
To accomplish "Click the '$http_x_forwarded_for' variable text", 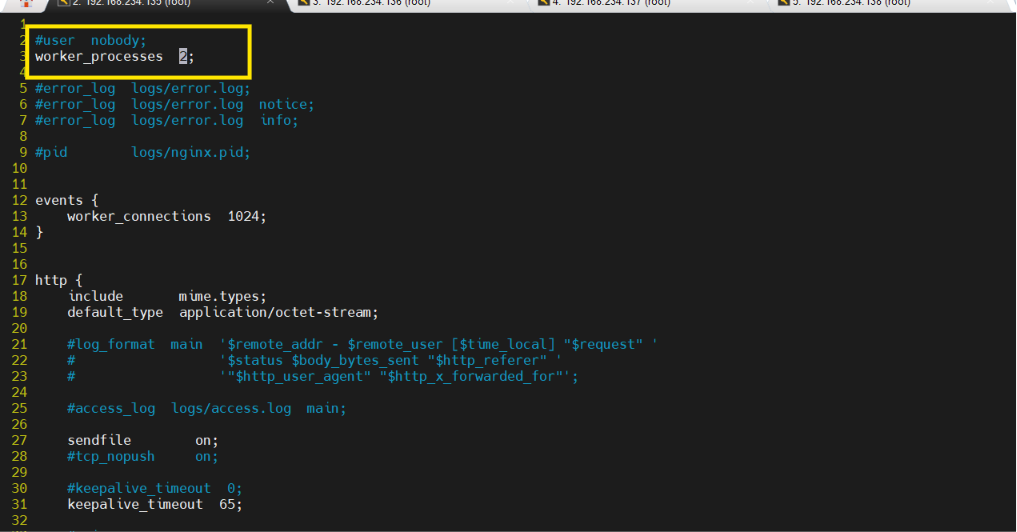I will 472,376.
